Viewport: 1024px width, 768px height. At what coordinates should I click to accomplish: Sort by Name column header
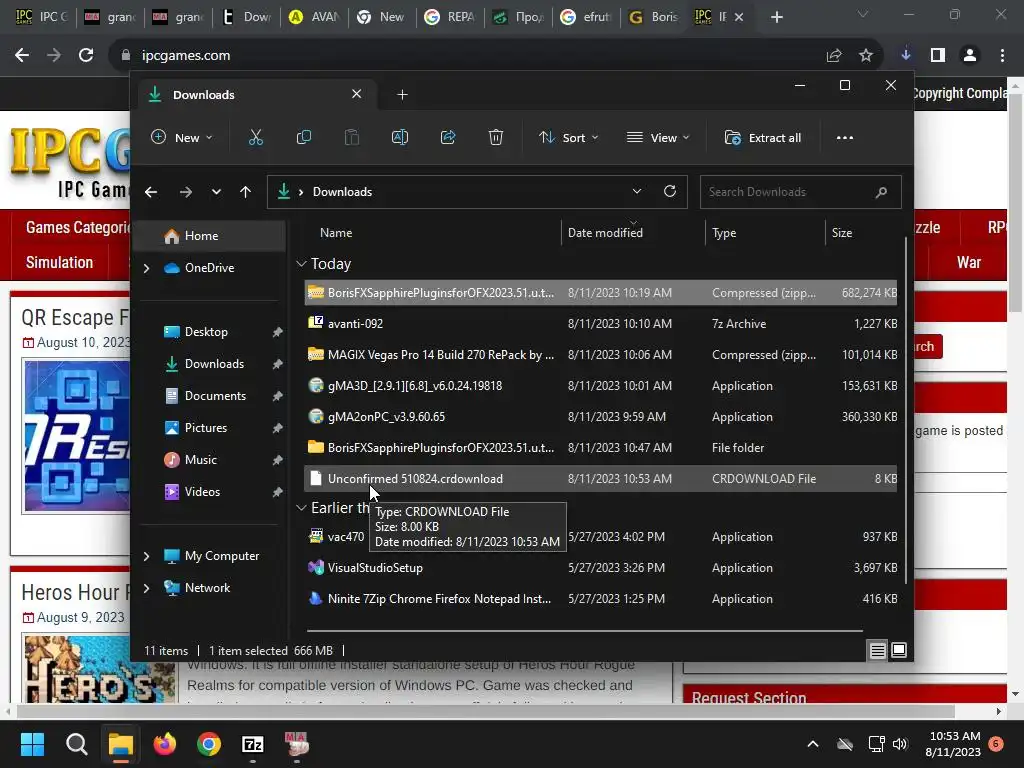(336, 232)
